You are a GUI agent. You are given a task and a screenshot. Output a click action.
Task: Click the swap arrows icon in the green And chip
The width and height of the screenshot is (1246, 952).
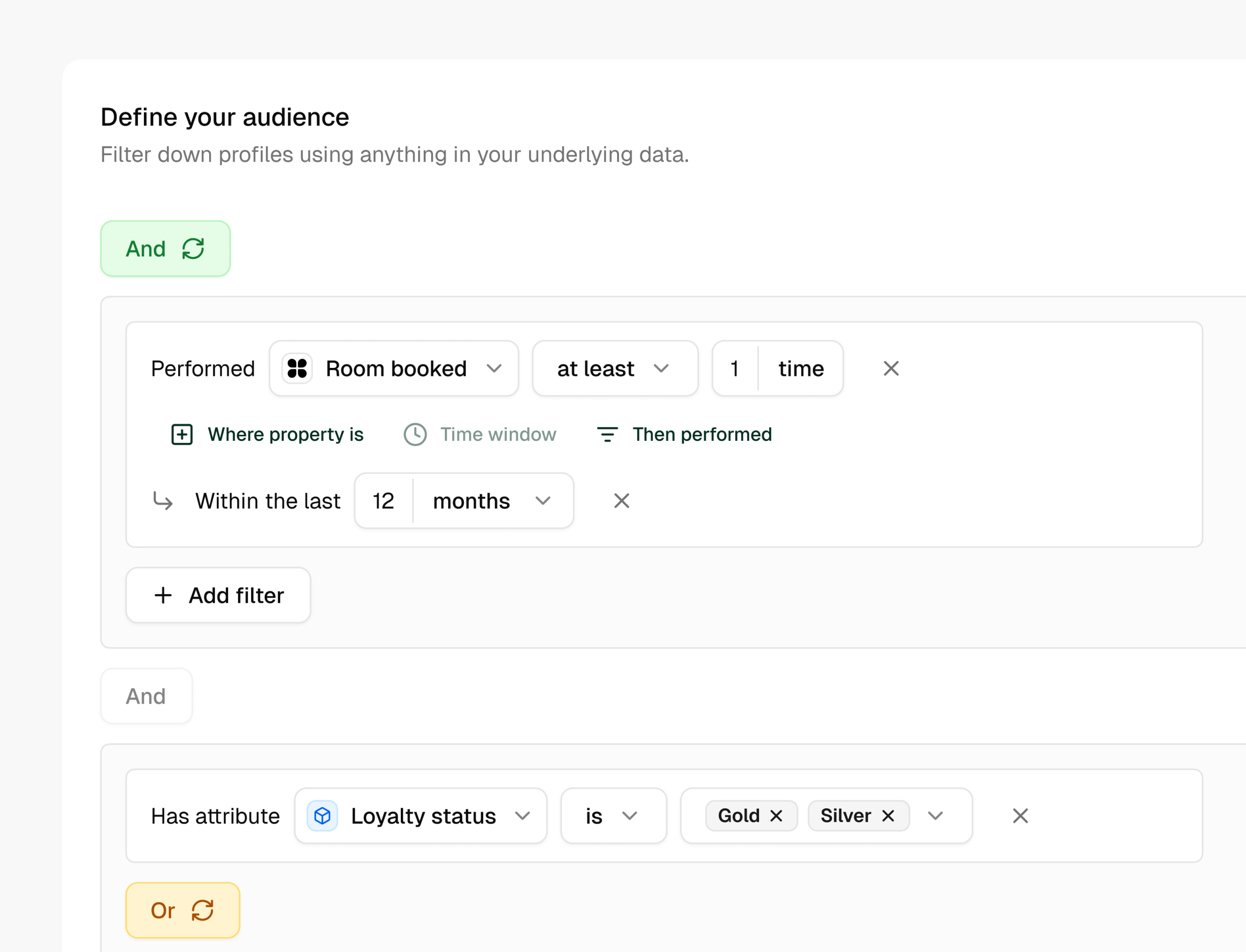(x=193, y=249)
